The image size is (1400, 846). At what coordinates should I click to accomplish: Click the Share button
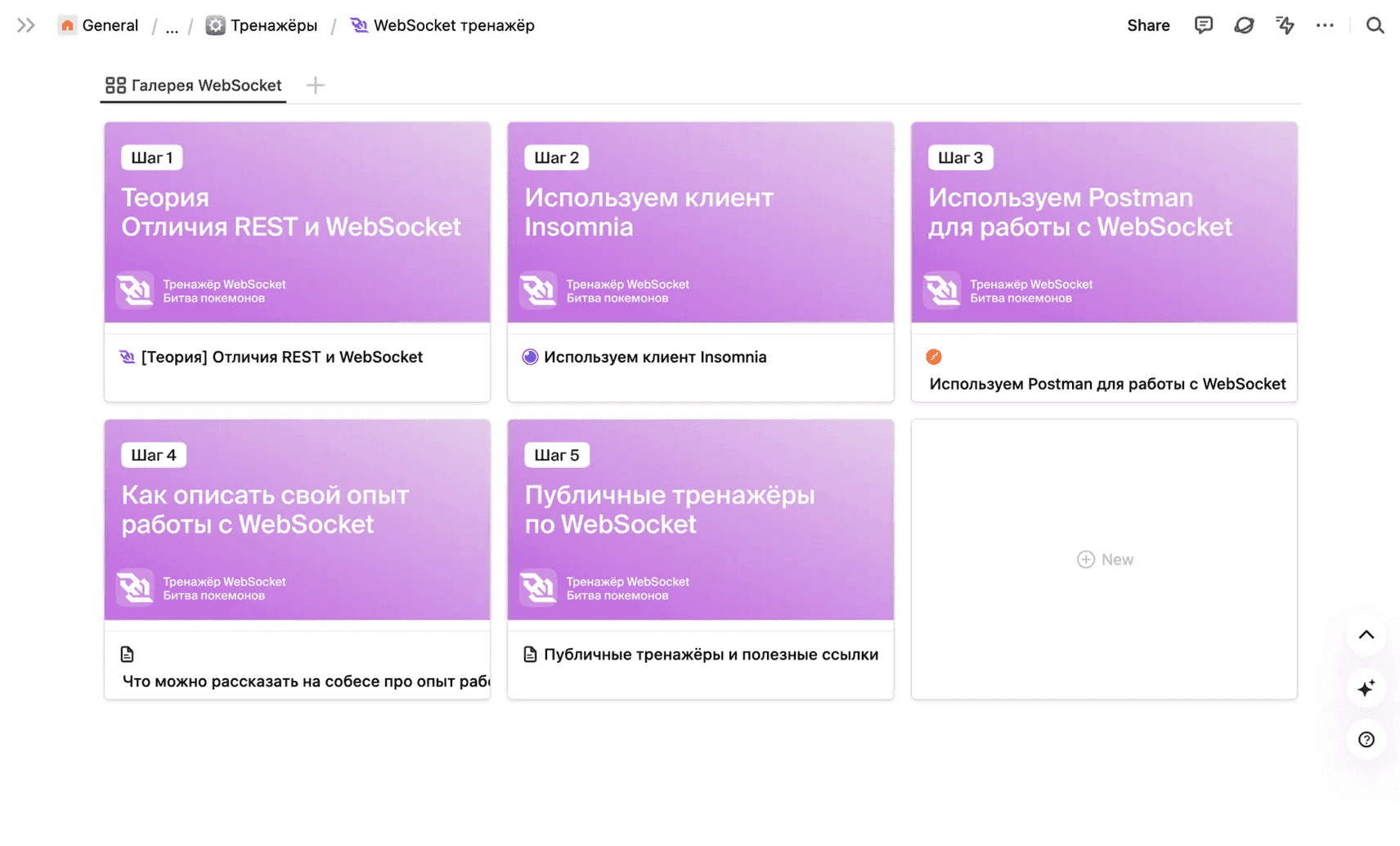(1147, 25)
